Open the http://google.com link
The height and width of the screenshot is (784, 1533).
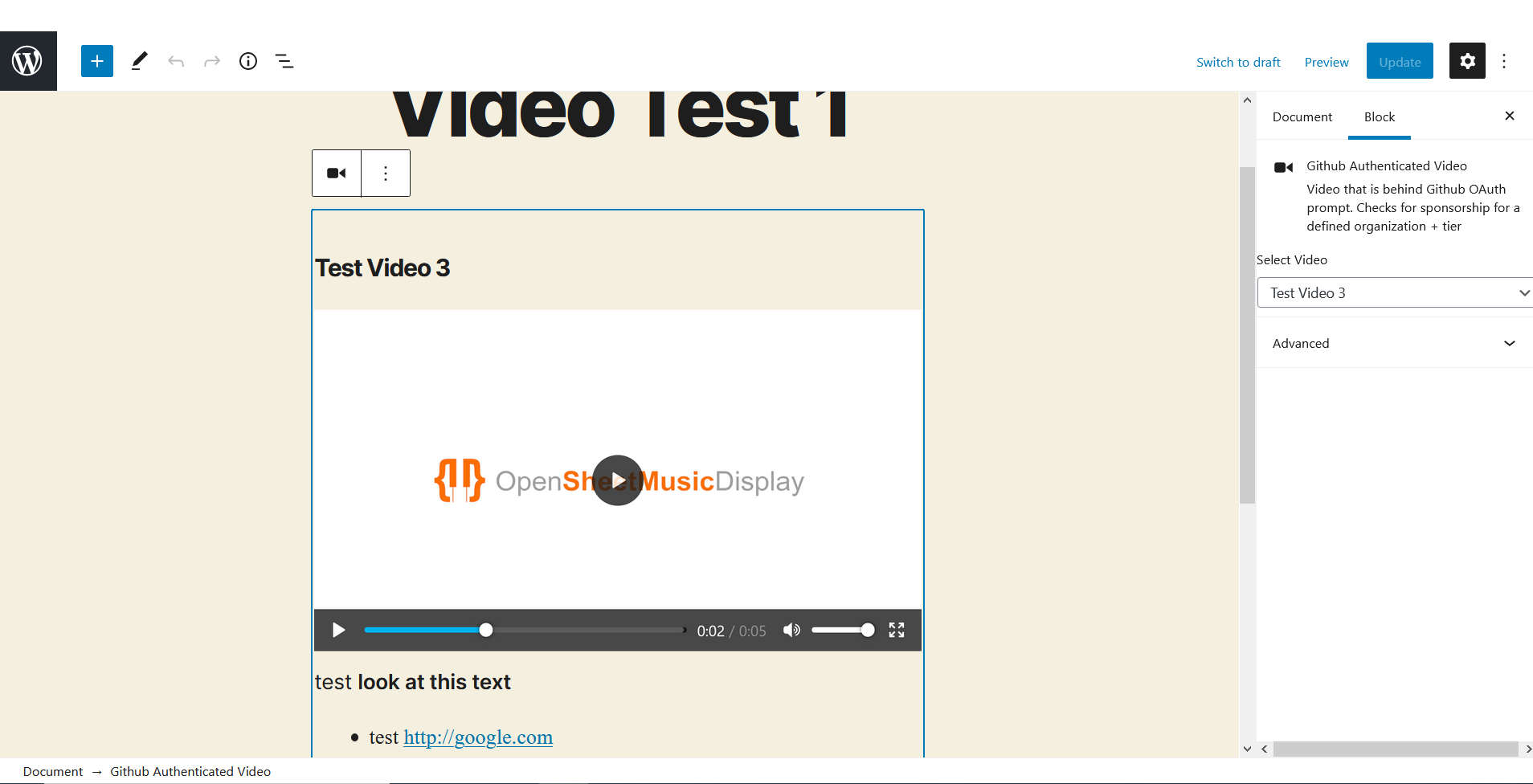[x=478, y=737]
